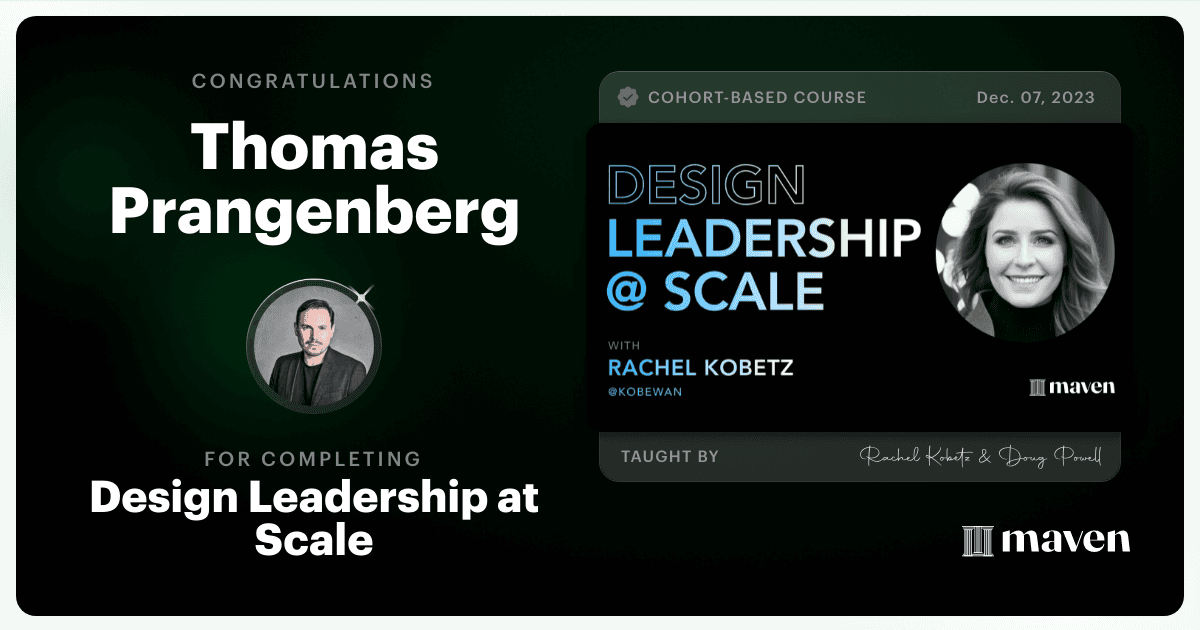Click the CONGRATULATIONS heading
The width and height of the screenshot is (1200, 630).
point(314,81)
